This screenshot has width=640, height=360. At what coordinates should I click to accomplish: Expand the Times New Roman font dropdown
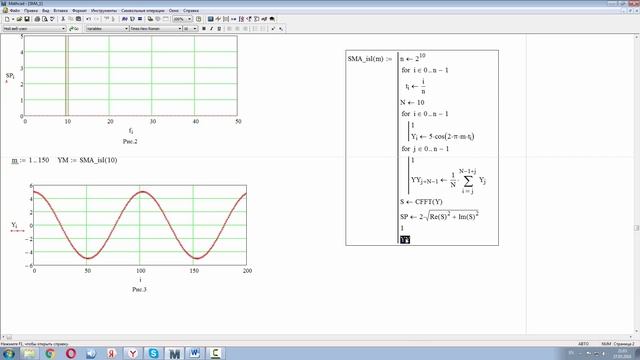pos(180,29)
